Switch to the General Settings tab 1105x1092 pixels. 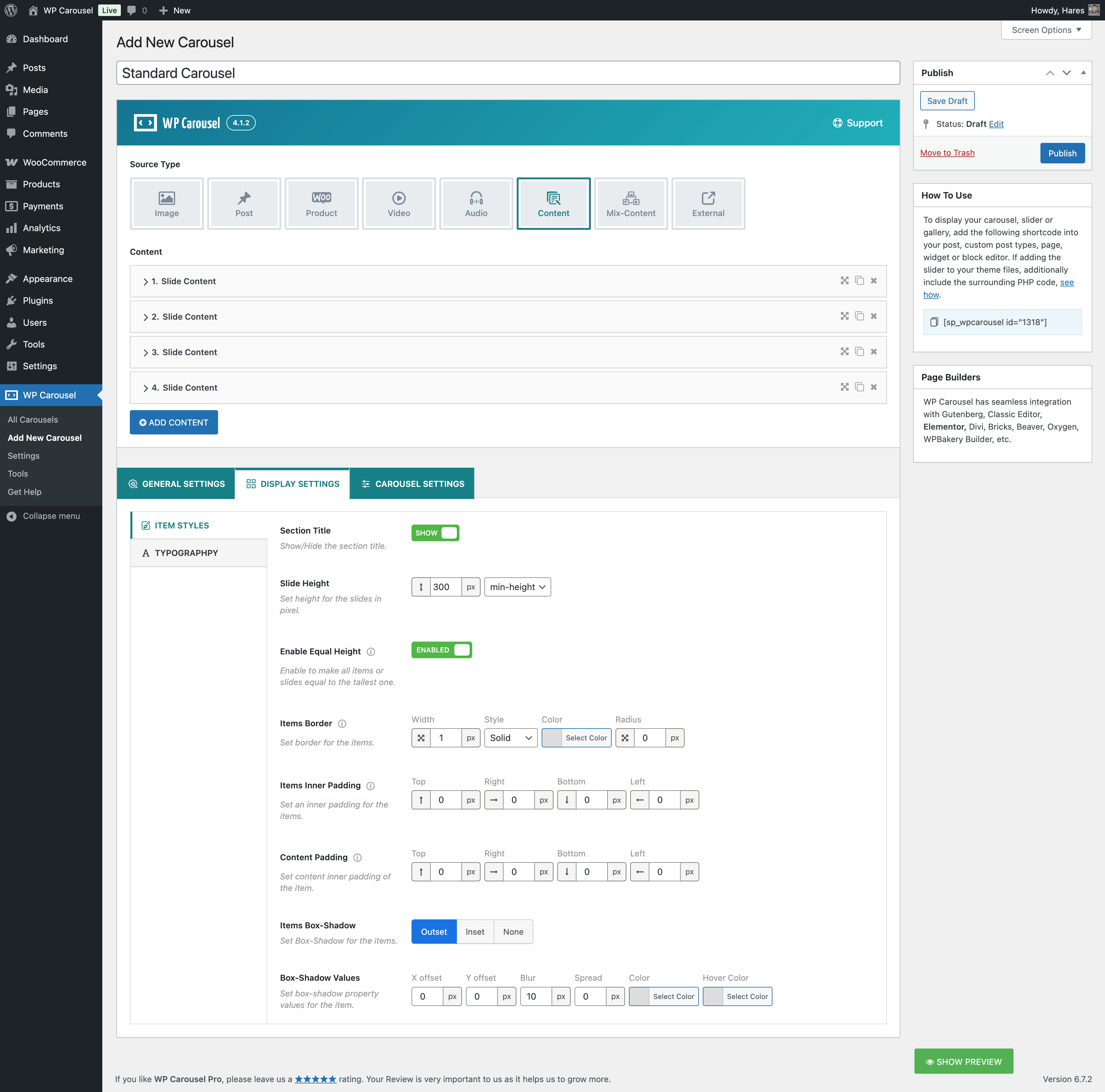point(176,484)
